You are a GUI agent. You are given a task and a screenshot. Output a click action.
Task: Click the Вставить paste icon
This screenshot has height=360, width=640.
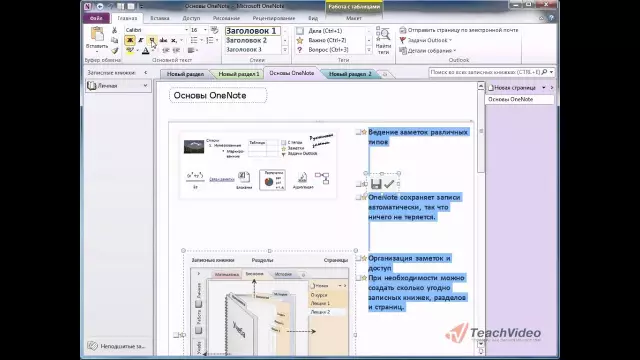[x=97, y=34]
